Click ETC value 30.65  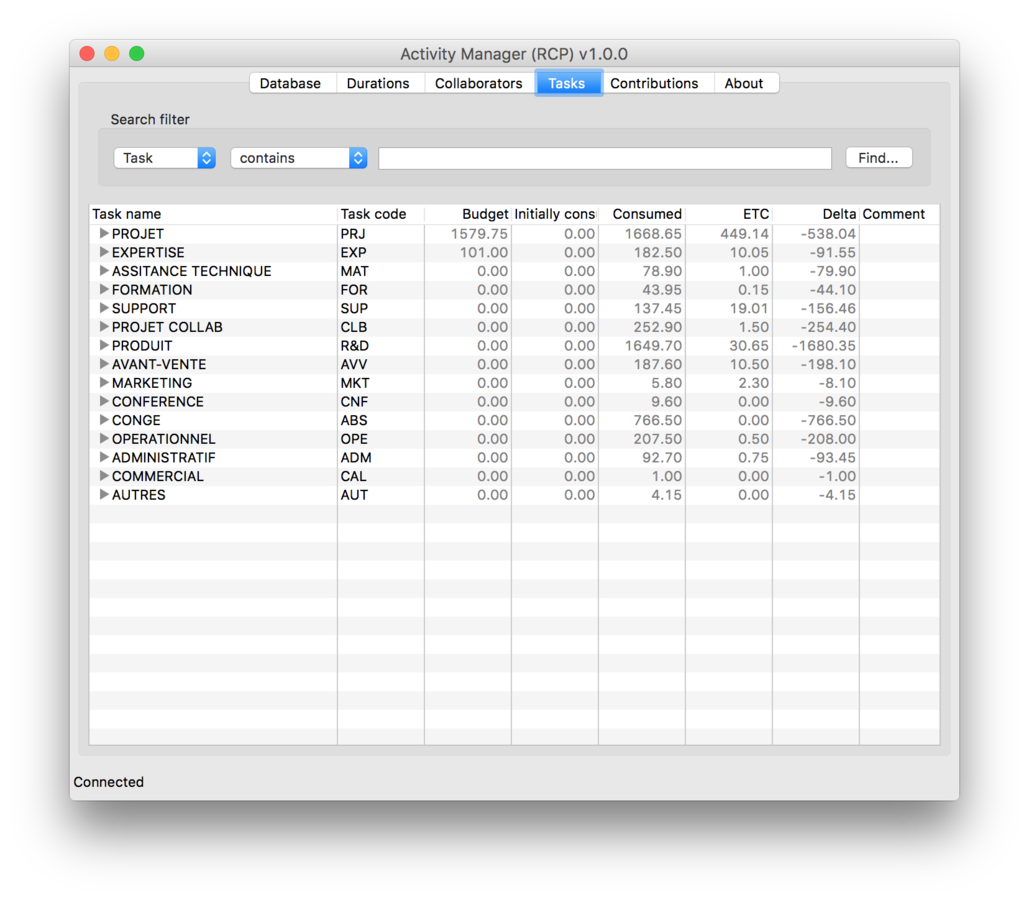pyautogui.click(x=749, y=345)
